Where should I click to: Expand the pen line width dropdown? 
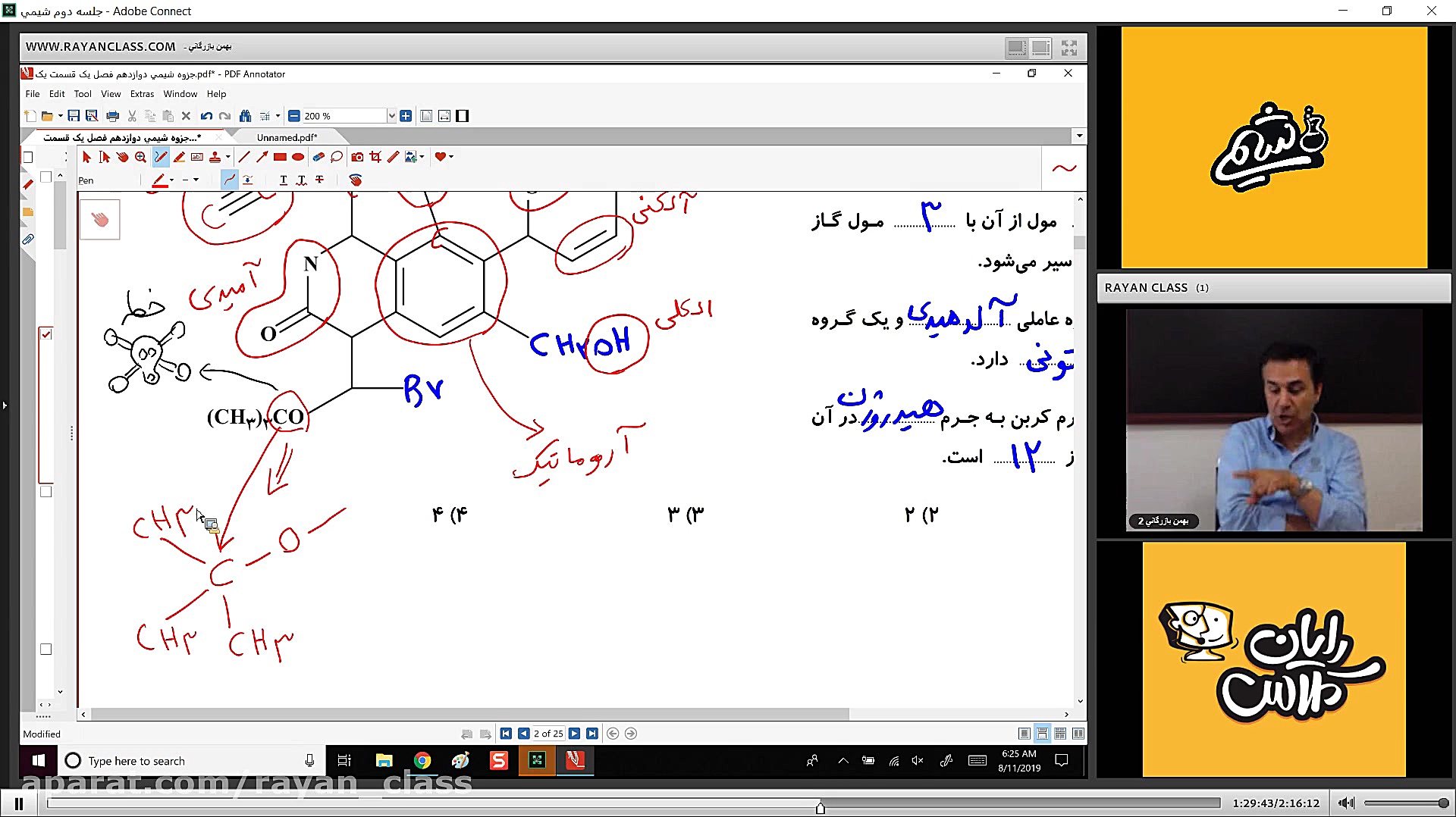point(196,180)
